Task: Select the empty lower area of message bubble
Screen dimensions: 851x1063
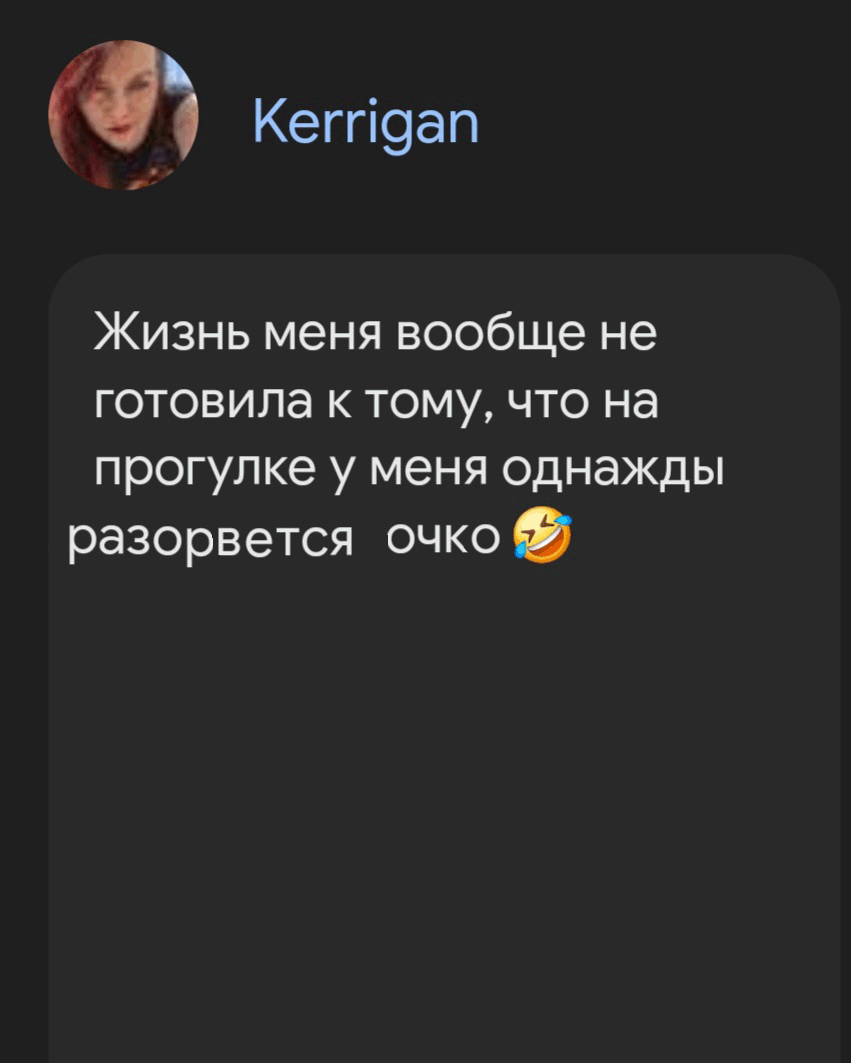Action: 444,814
